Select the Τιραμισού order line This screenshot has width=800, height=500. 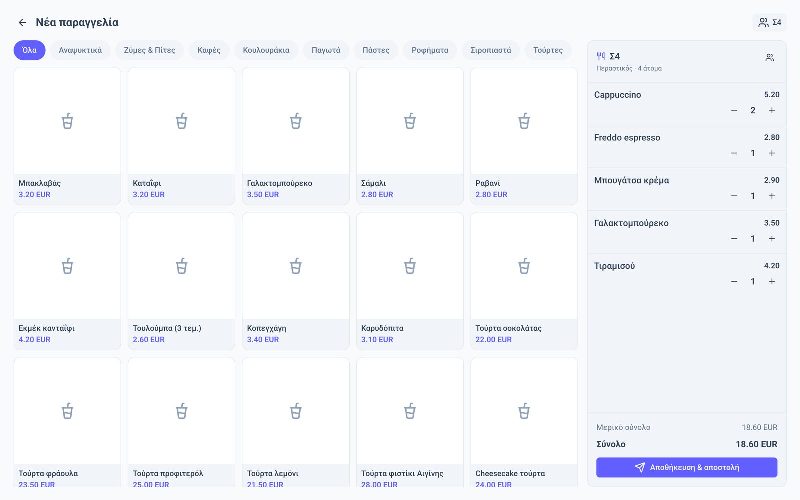click(687, 274)
